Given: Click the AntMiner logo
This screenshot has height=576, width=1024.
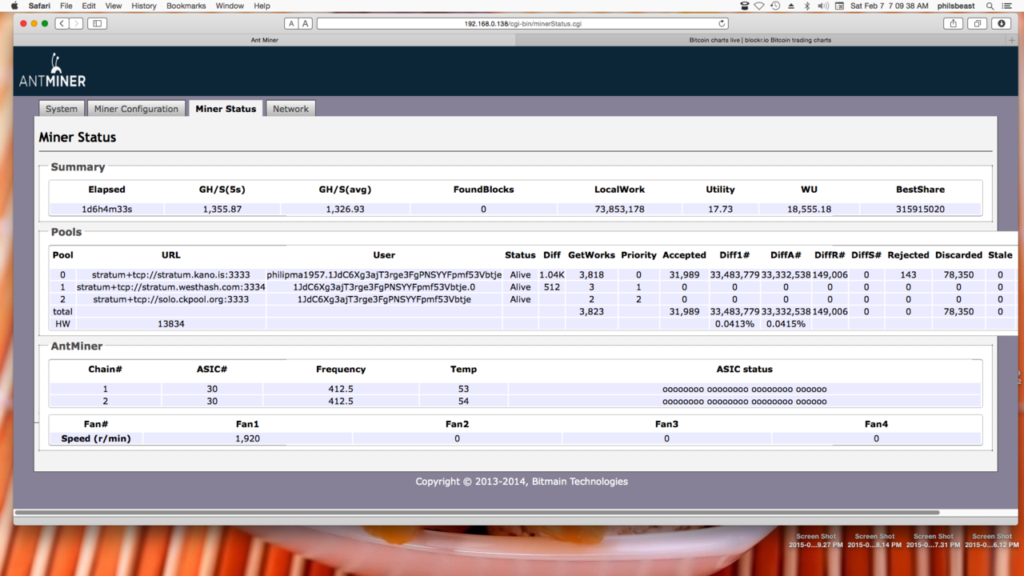Looking at the screenshot, I should click(x=52, y=71).
